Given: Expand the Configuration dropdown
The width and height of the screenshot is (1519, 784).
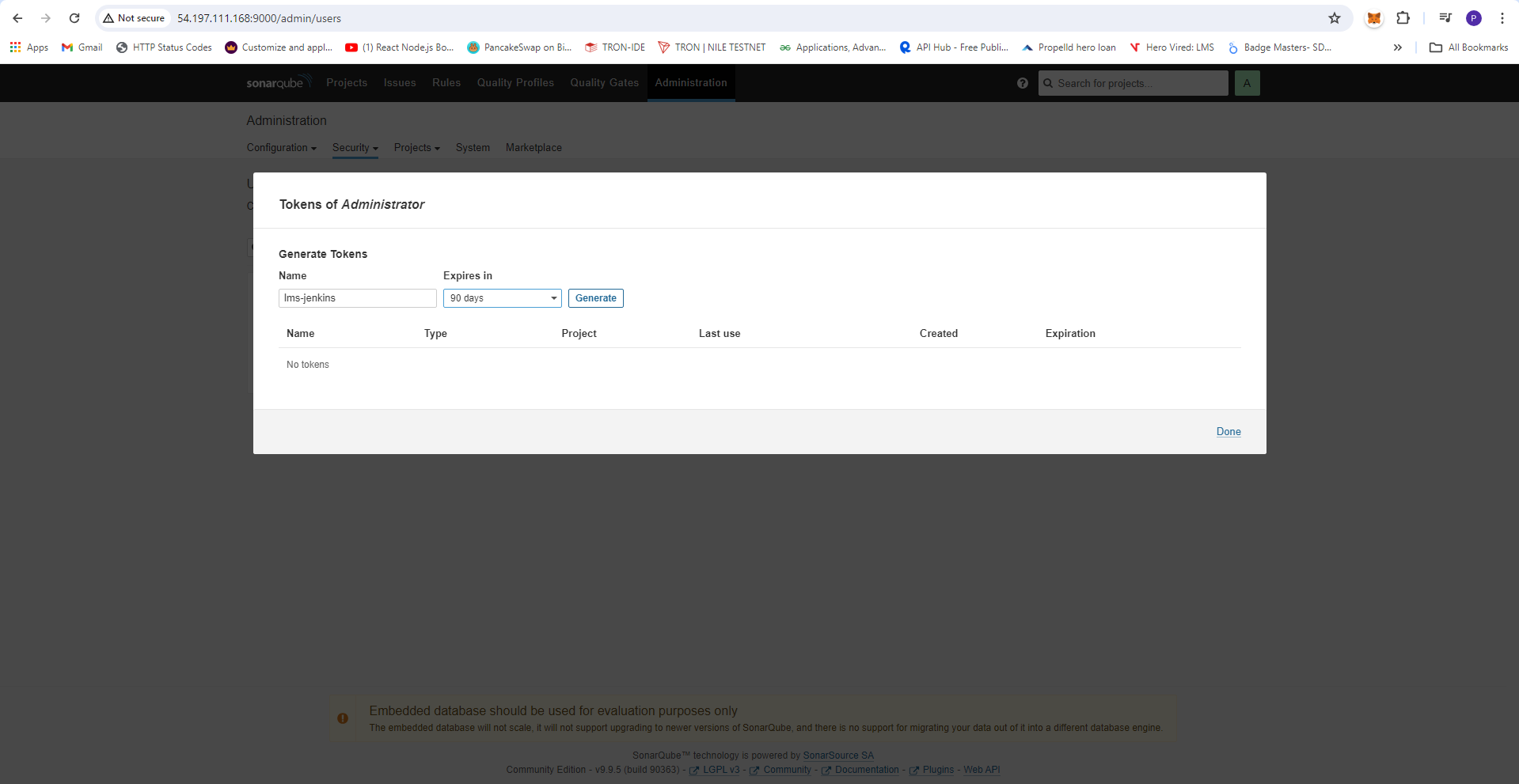Looking at the screenshot, I should (281, 148).
